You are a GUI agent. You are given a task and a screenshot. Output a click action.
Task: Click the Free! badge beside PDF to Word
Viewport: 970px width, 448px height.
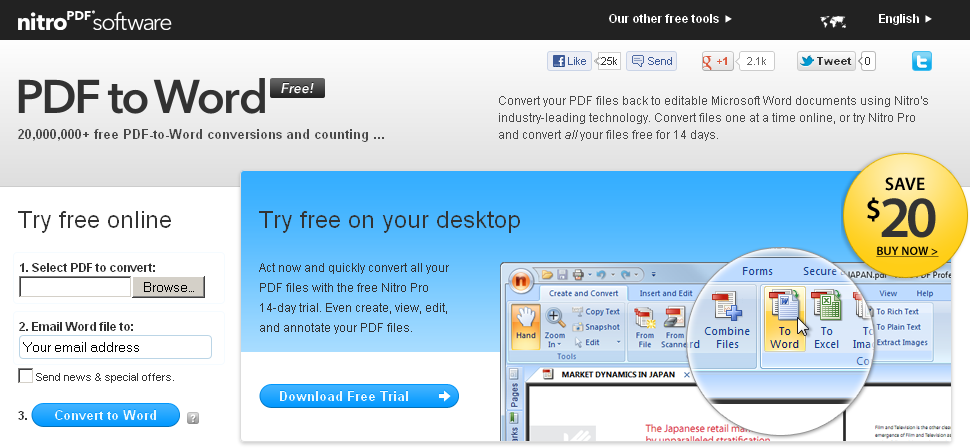(x=298, y=88)
